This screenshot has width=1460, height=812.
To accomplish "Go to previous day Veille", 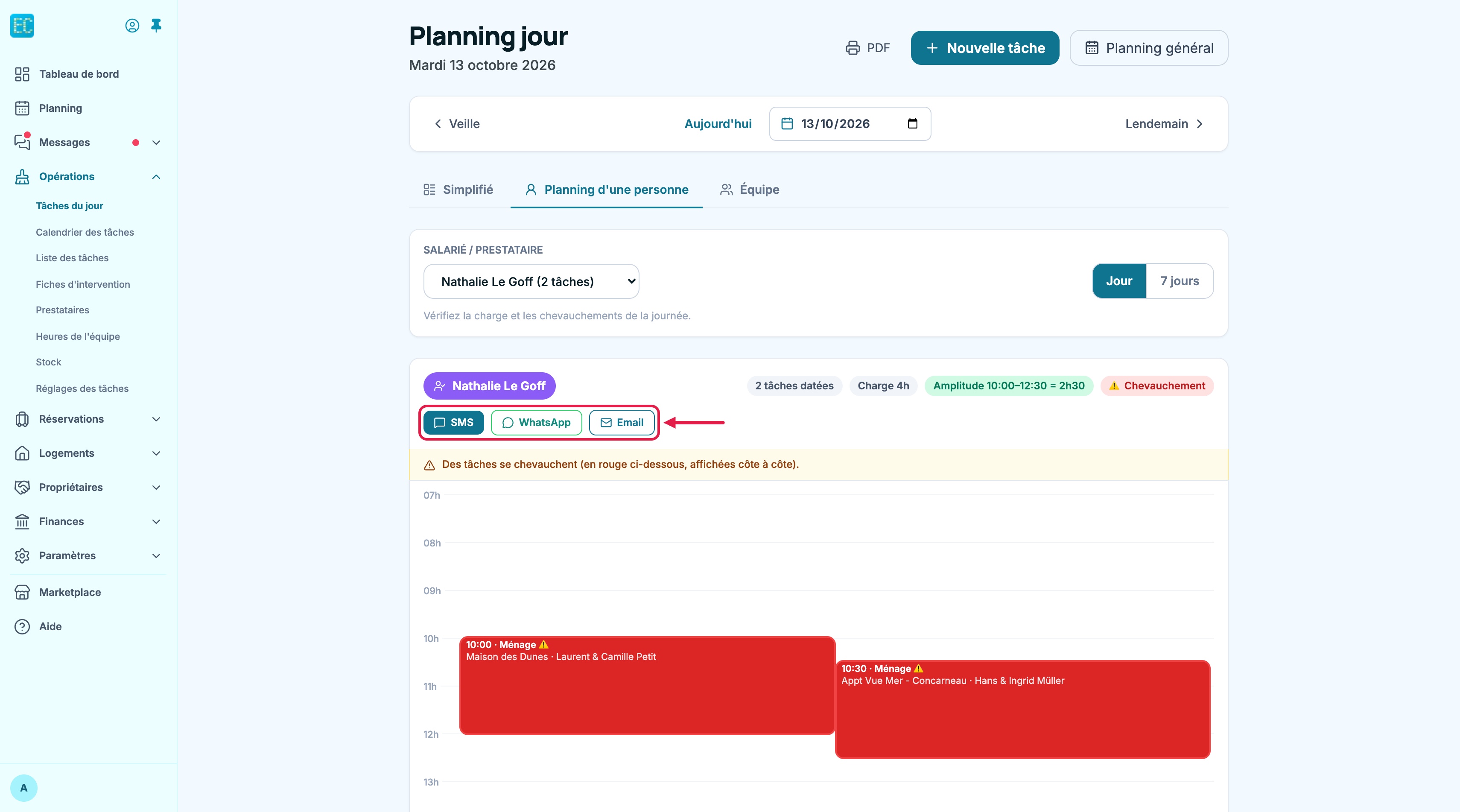I will 457,123.
